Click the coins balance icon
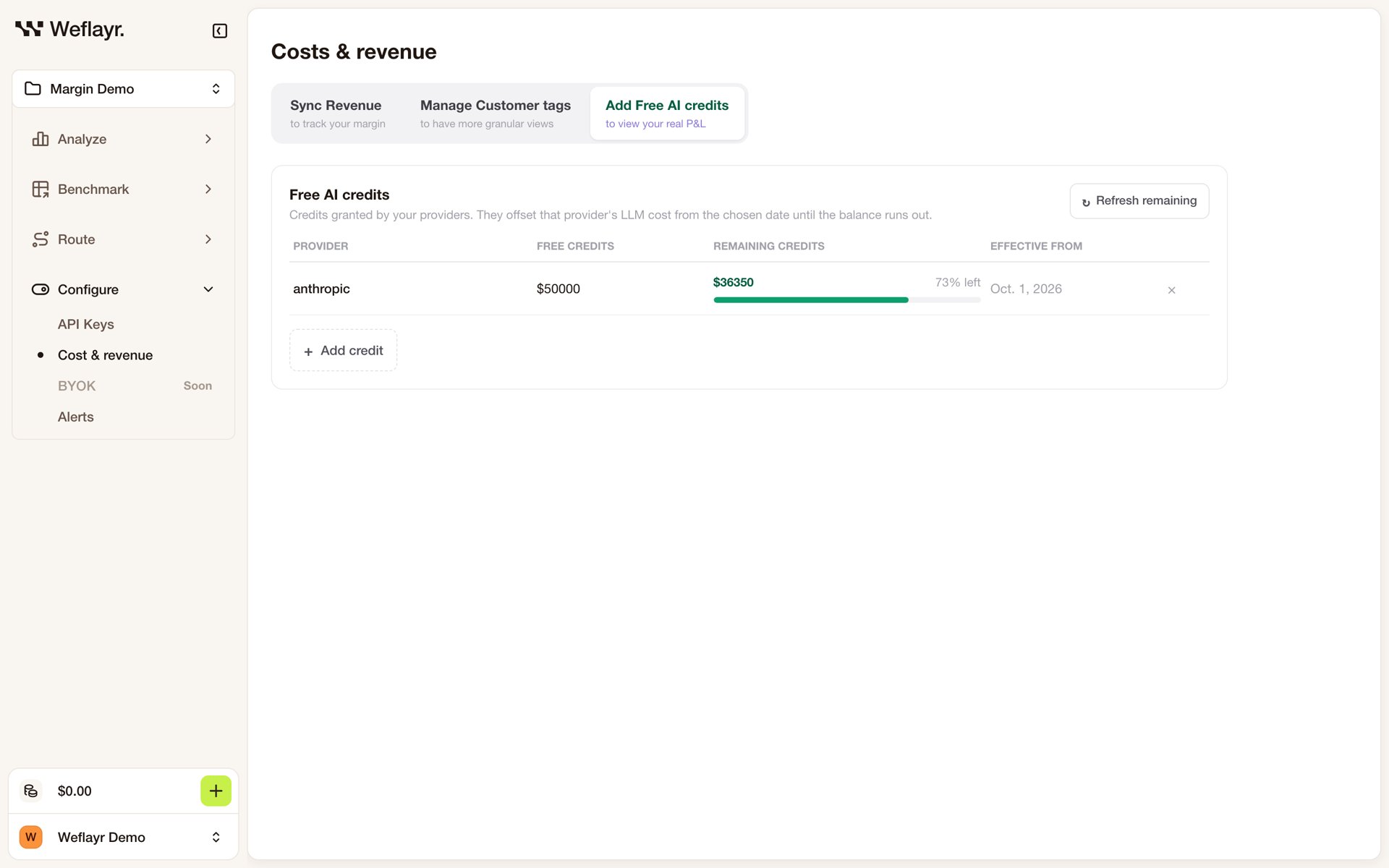This screenshot has height=868, width=1389. click(30, 791)
